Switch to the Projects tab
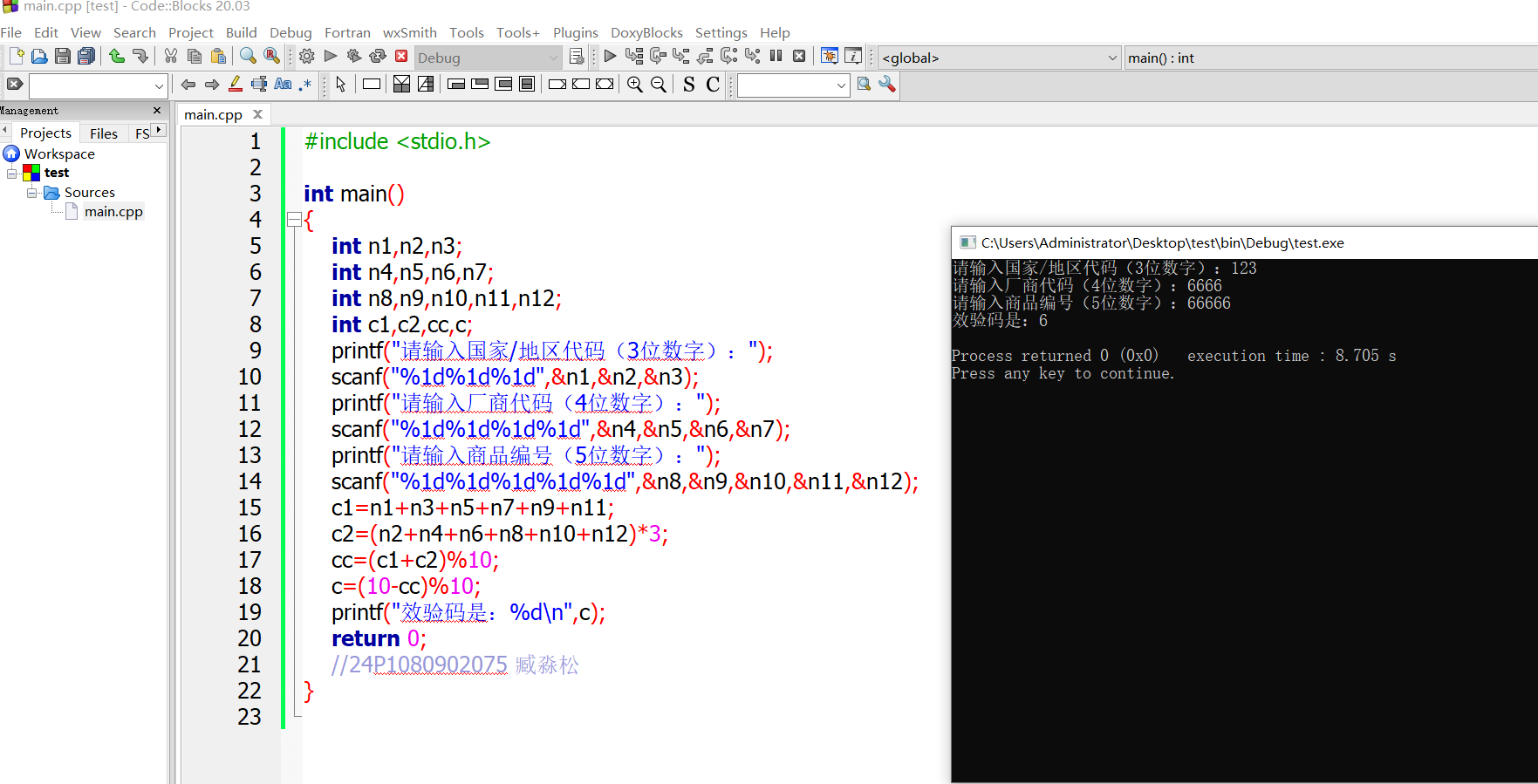This screenshot has width=1538, height=784. 45,133
